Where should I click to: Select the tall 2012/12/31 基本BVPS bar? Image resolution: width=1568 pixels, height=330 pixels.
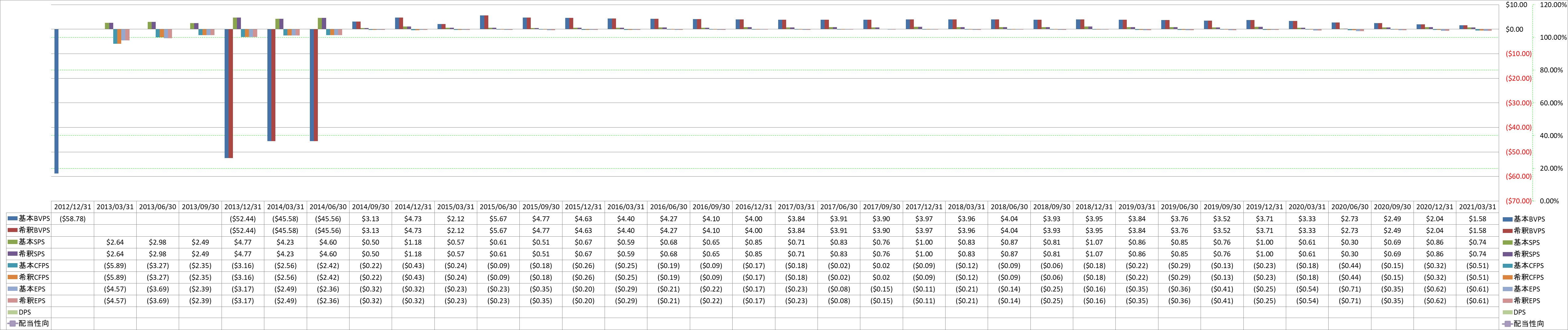pos(57,101)
